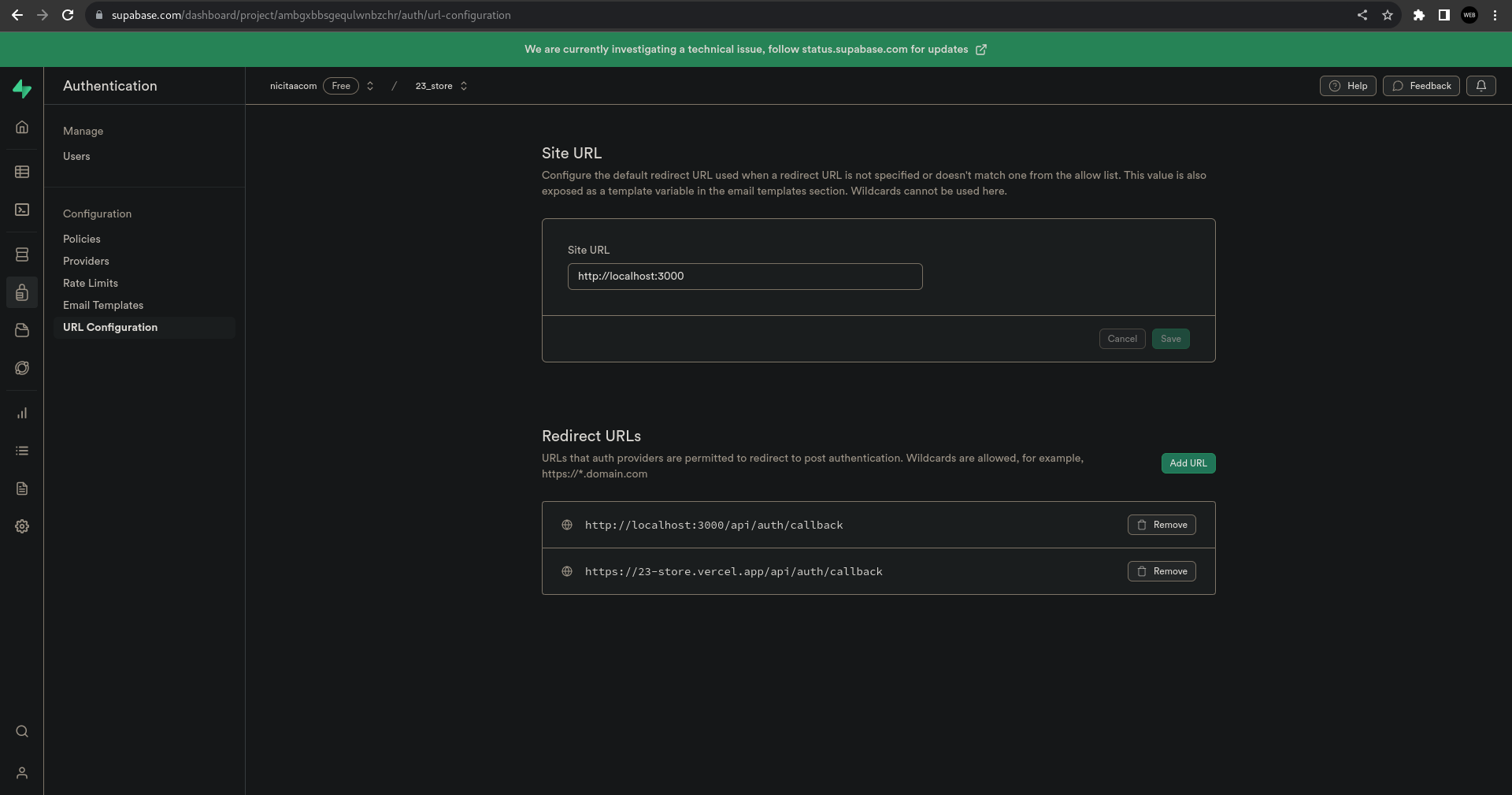Click inside the Site URL input field
Viewport: 1512px width, 795px height.
(744, 277)
